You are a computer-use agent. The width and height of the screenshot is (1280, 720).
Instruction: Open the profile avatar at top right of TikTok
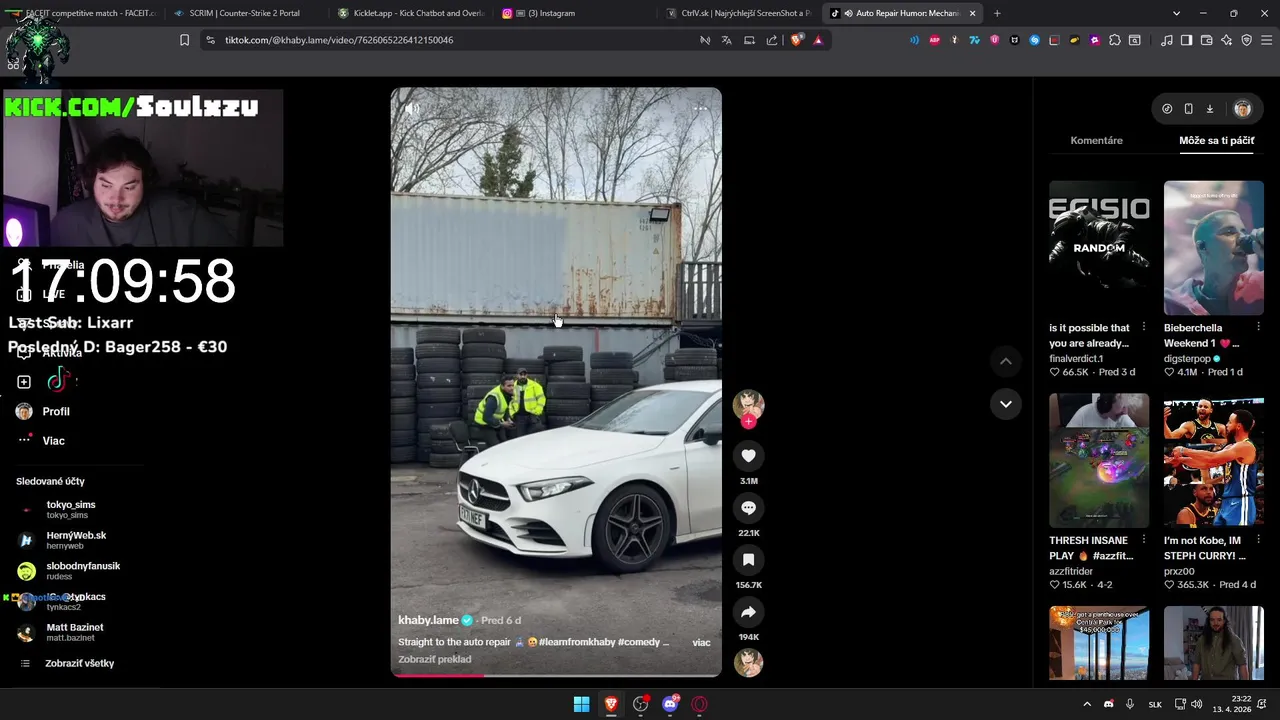click(1243, 109)
